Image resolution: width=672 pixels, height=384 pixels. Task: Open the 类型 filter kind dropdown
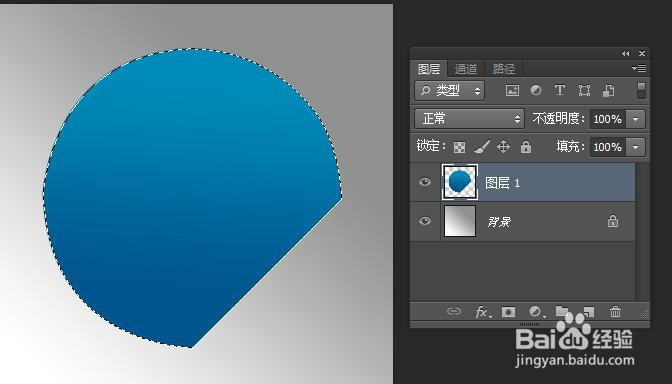(x=450, y=90)
